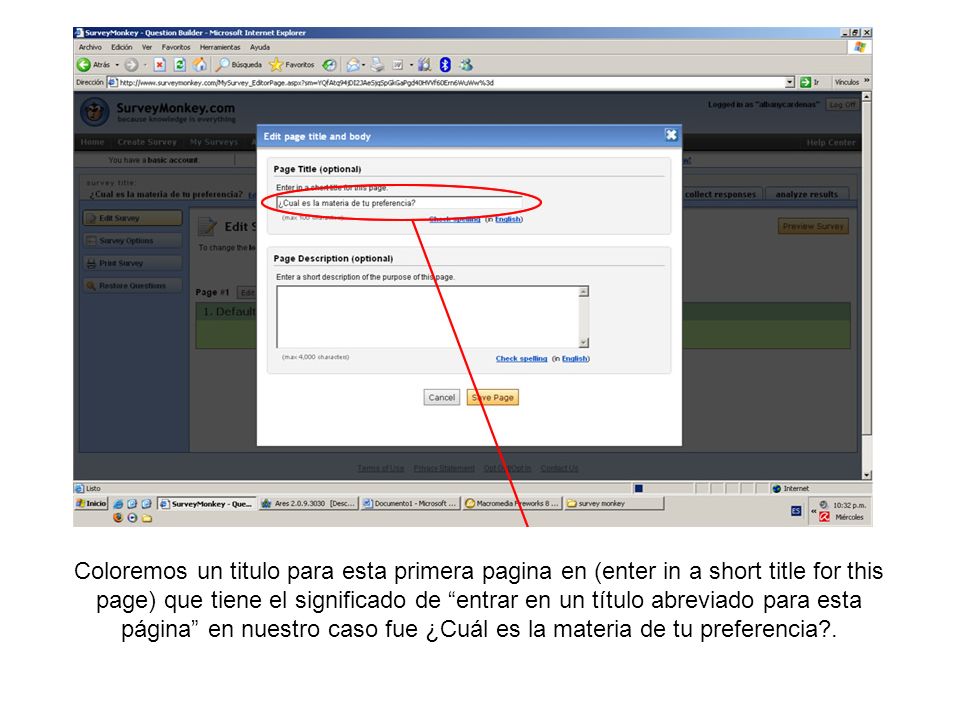Click the collect responses tab

click(720, 194)
